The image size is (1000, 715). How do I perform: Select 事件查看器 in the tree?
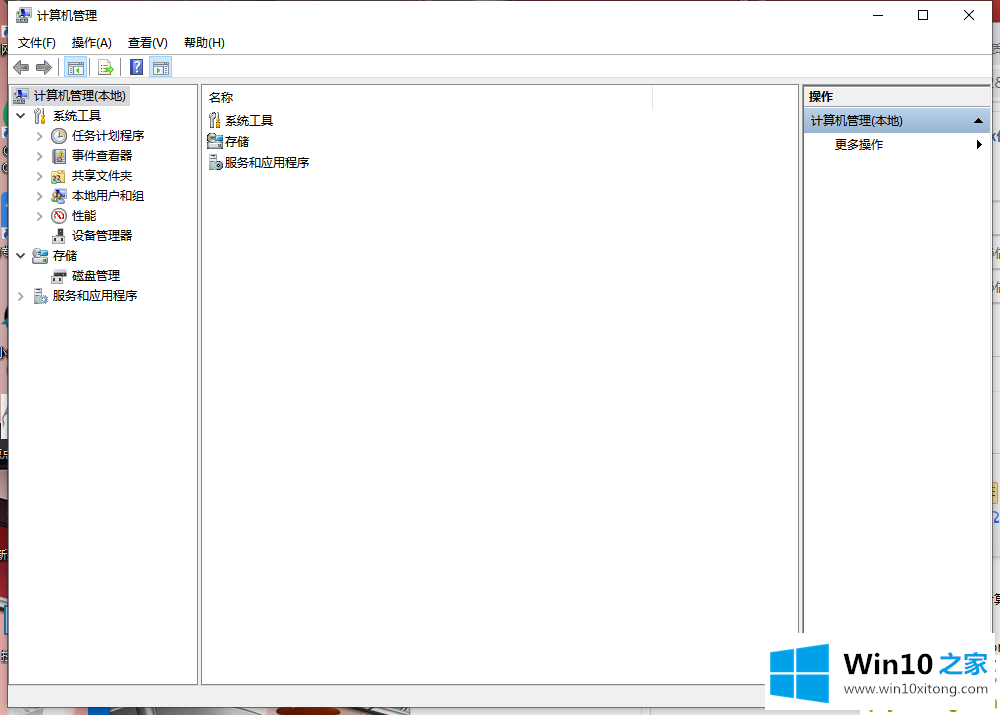pos(102,156)
